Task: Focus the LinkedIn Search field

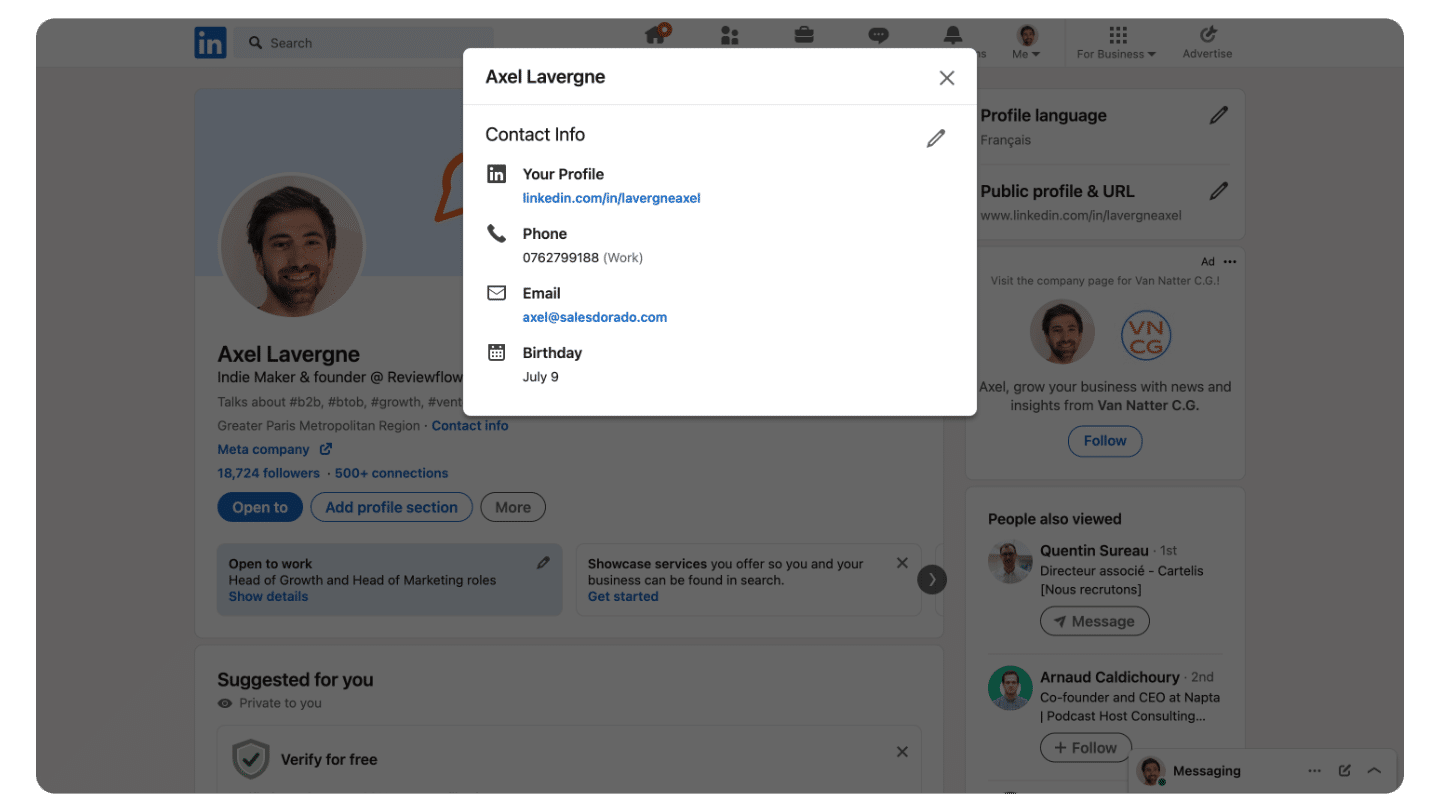Action: pos(364,43)
